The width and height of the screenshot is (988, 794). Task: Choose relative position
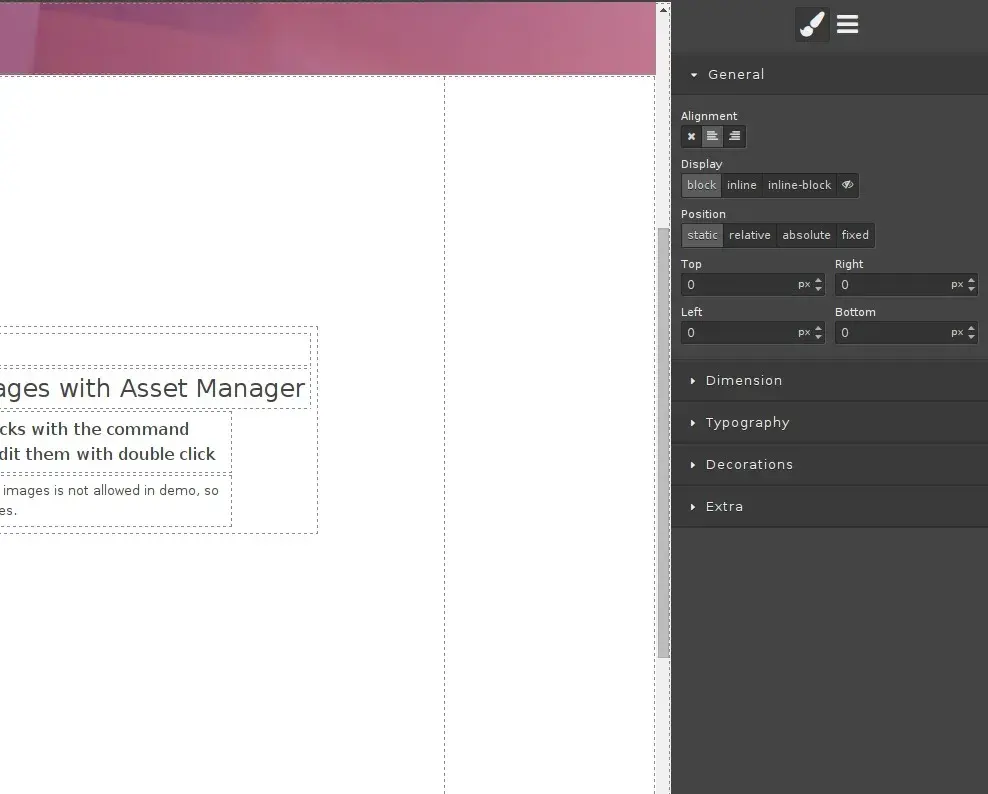(x=750, y=235)
